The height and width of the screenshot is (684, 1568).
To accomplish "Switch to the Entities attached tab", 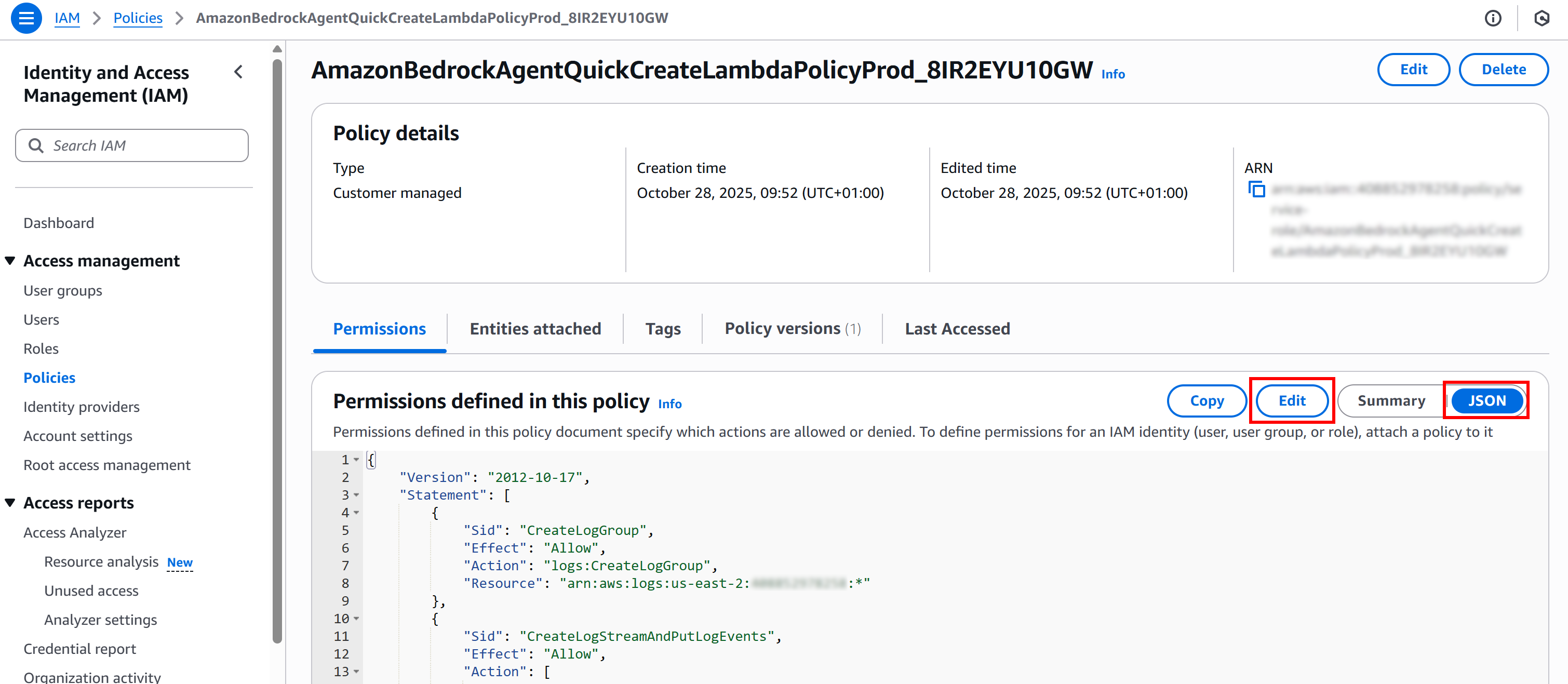I will pos(535,329).
